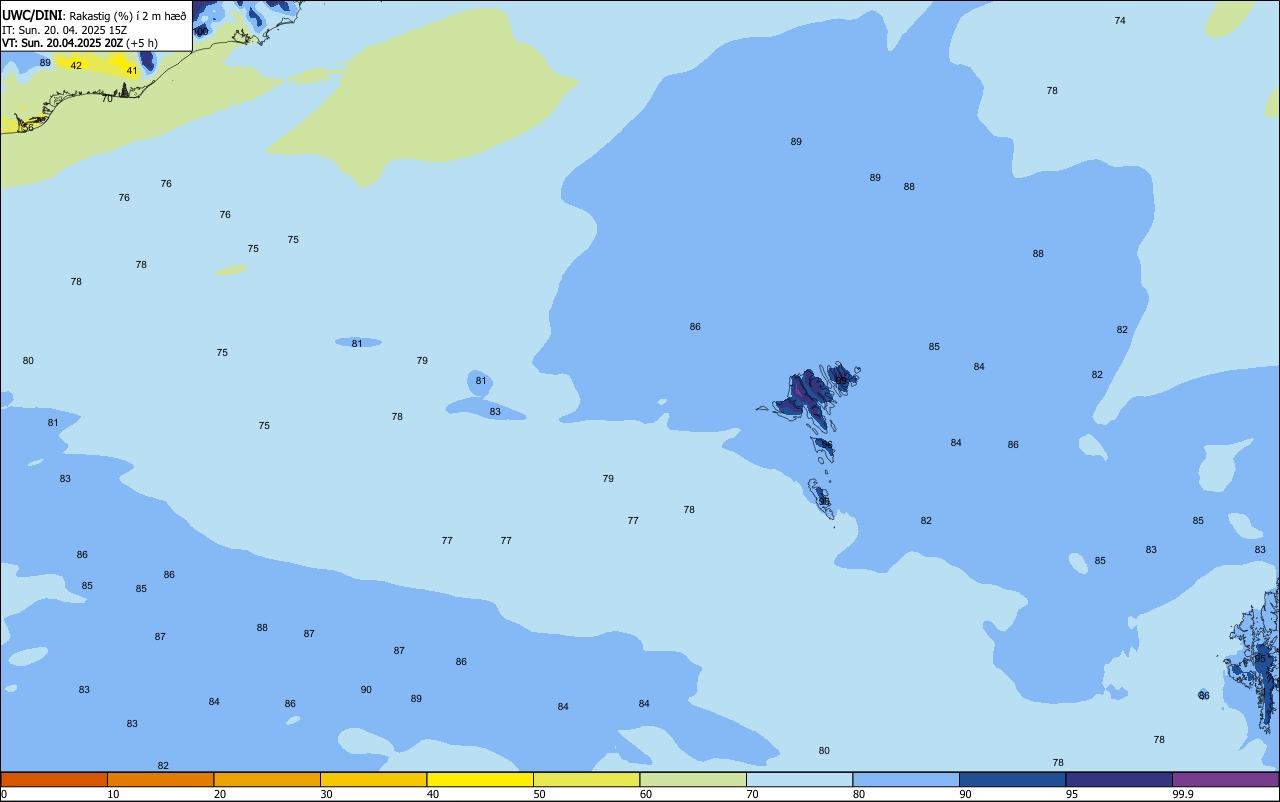
Task: Click the medium blue 80–90 legend band
Action: coord(906,779)
